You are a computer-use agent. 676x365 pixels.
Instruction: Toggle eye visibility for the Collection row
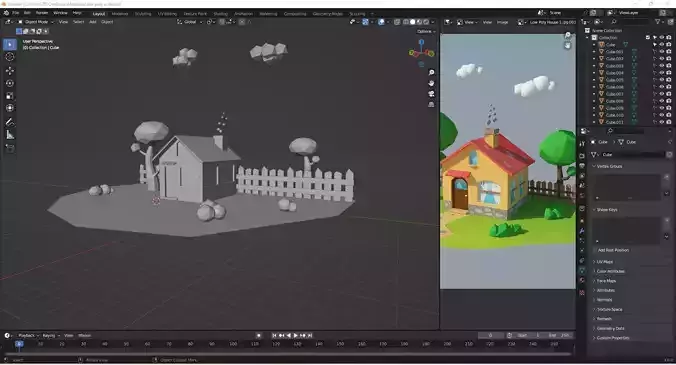[662, 37]
